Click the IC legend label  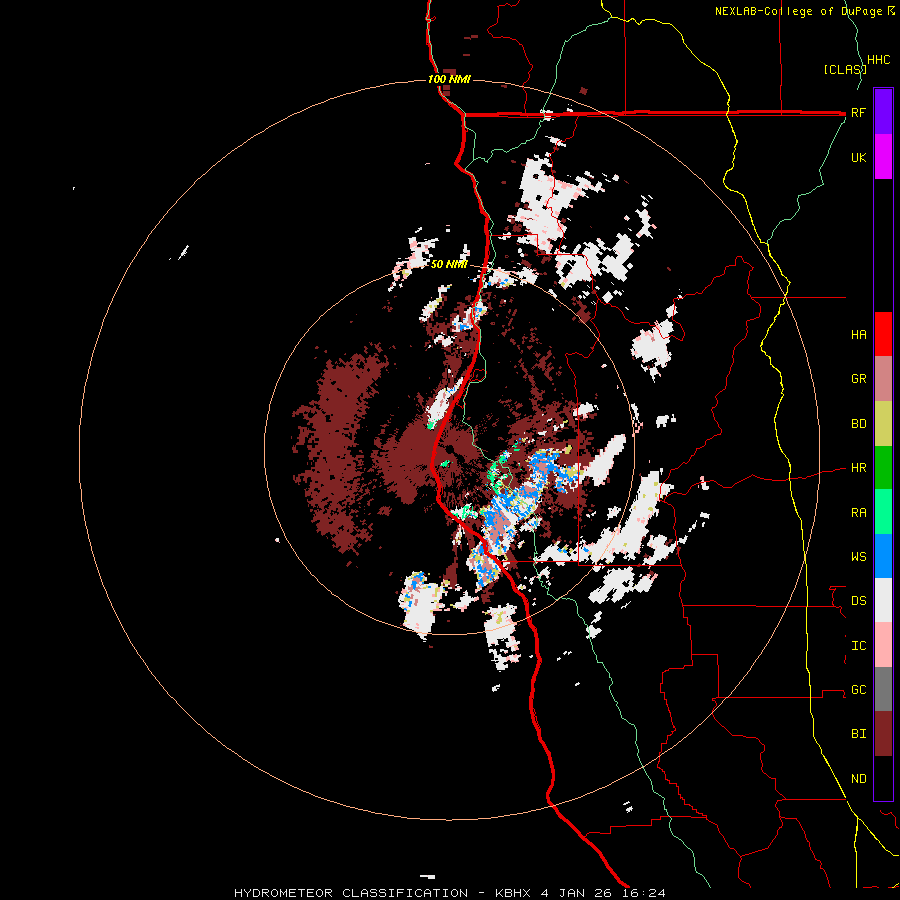[x=858, y=646]
